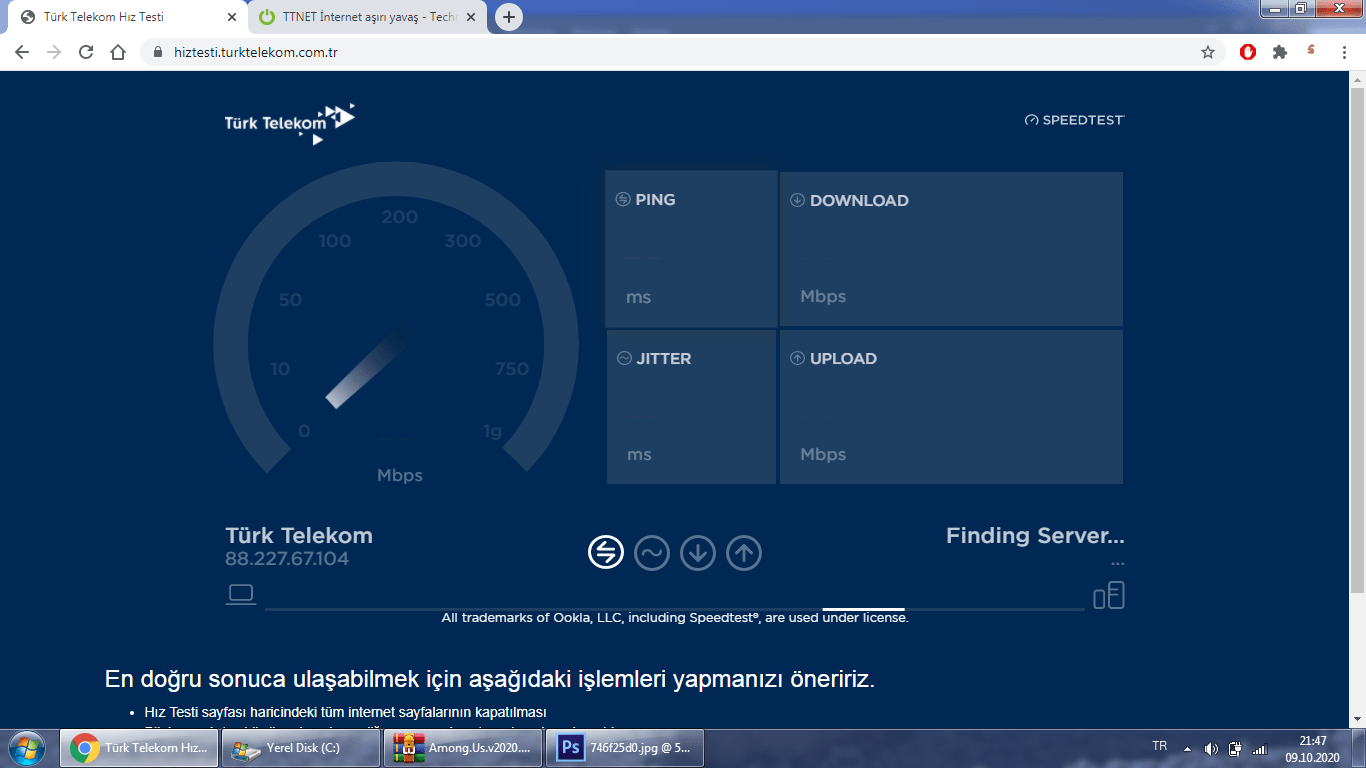1366x768 pixels.
Task: Open the network tray icon
Action: (x=1235, y=748)
